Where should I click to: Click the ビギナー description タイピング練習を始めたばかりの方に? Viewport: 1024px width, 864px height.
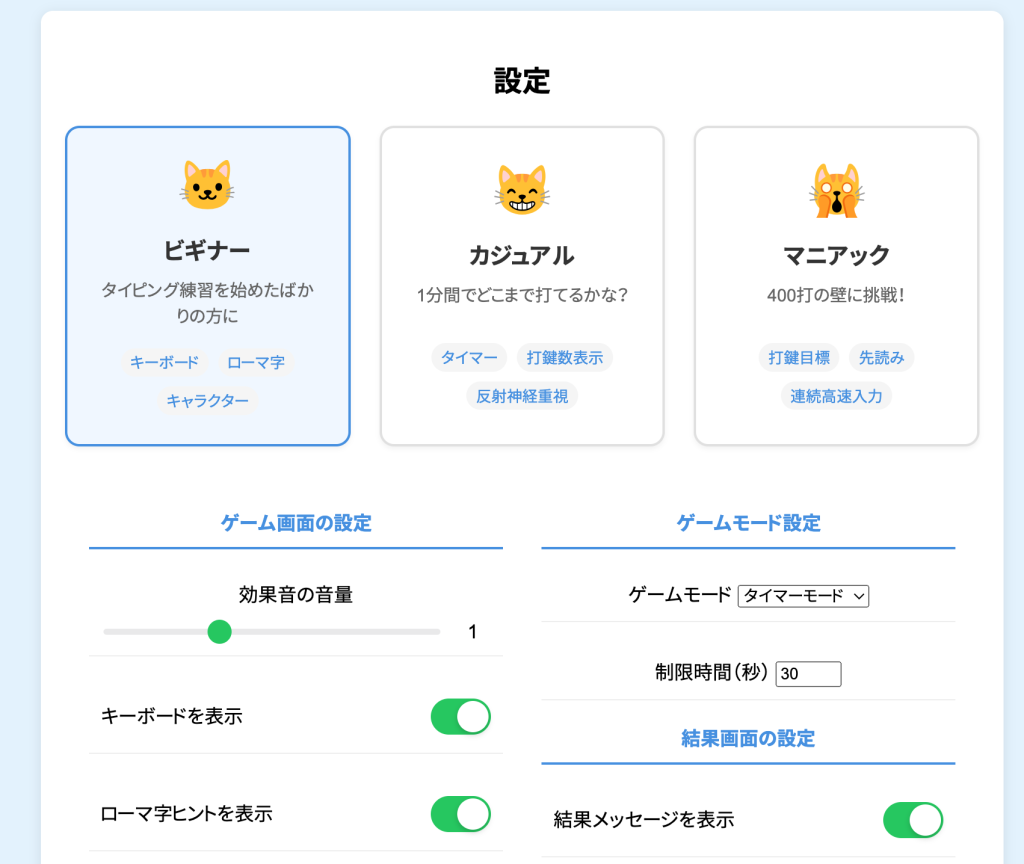(207, 303)
